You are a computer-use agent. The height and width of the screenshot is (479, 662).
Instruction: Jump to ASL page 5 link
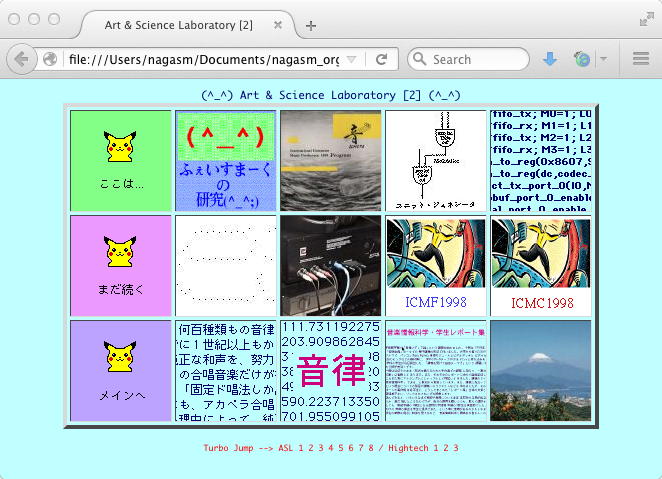(x=341, y=448)
